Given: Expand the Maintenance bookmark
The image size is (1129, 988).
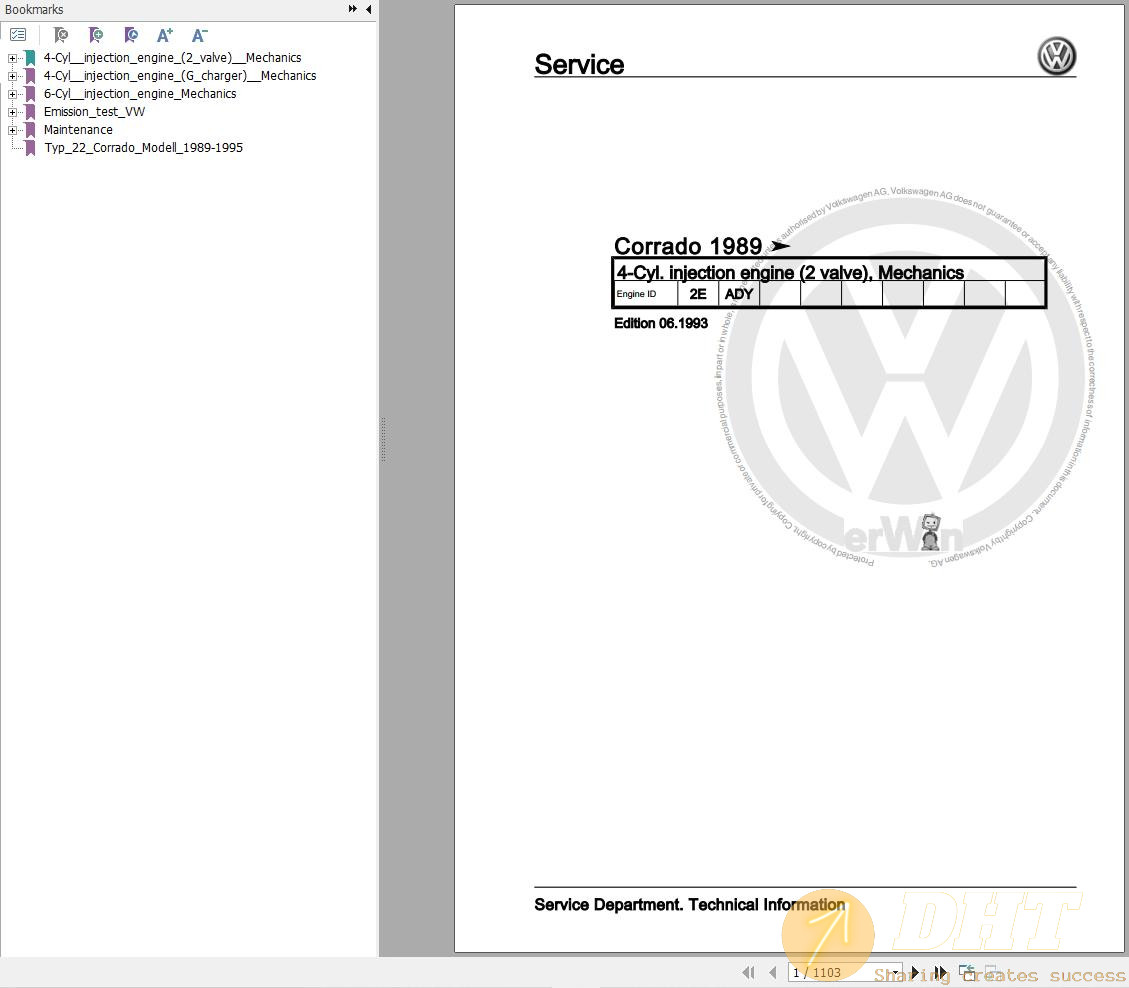Looking at the screenshot, I should (x=12, y=130).
